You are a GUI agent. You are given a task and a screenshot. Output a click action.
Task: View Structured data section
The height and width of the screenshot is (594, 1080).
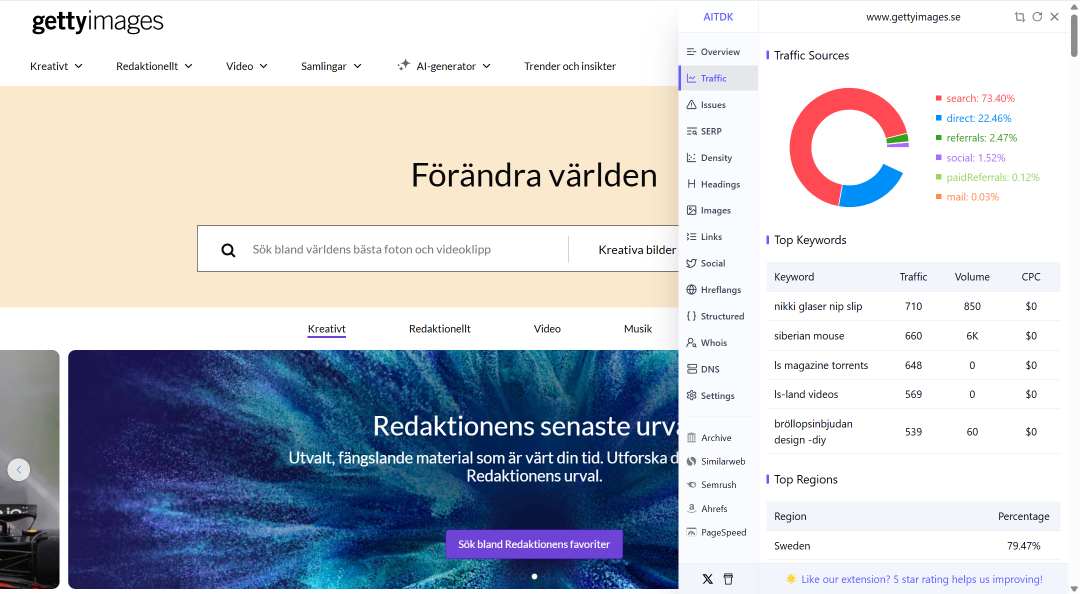tap(718, 316)
